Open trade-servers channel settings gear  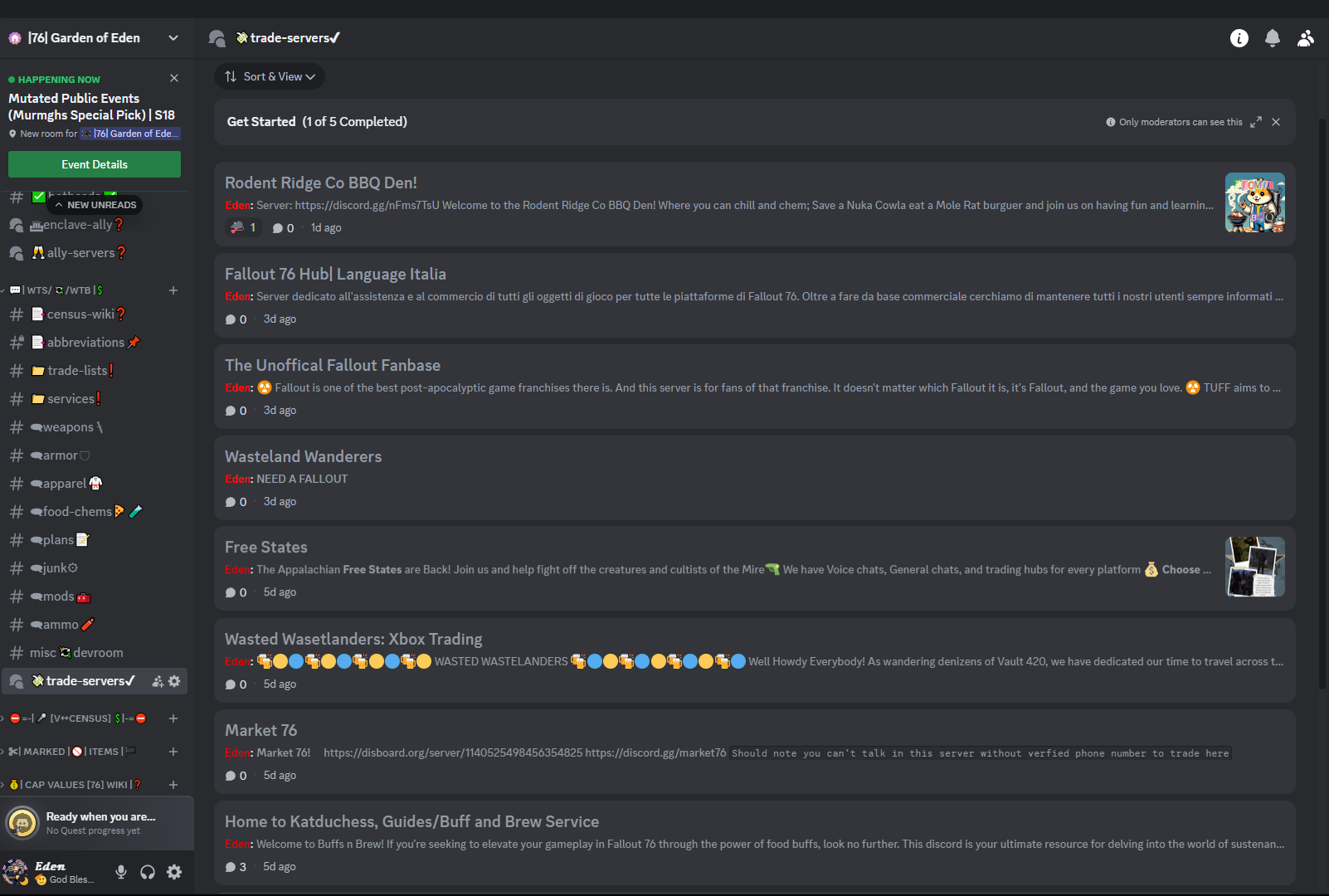(x=174, y=681)
